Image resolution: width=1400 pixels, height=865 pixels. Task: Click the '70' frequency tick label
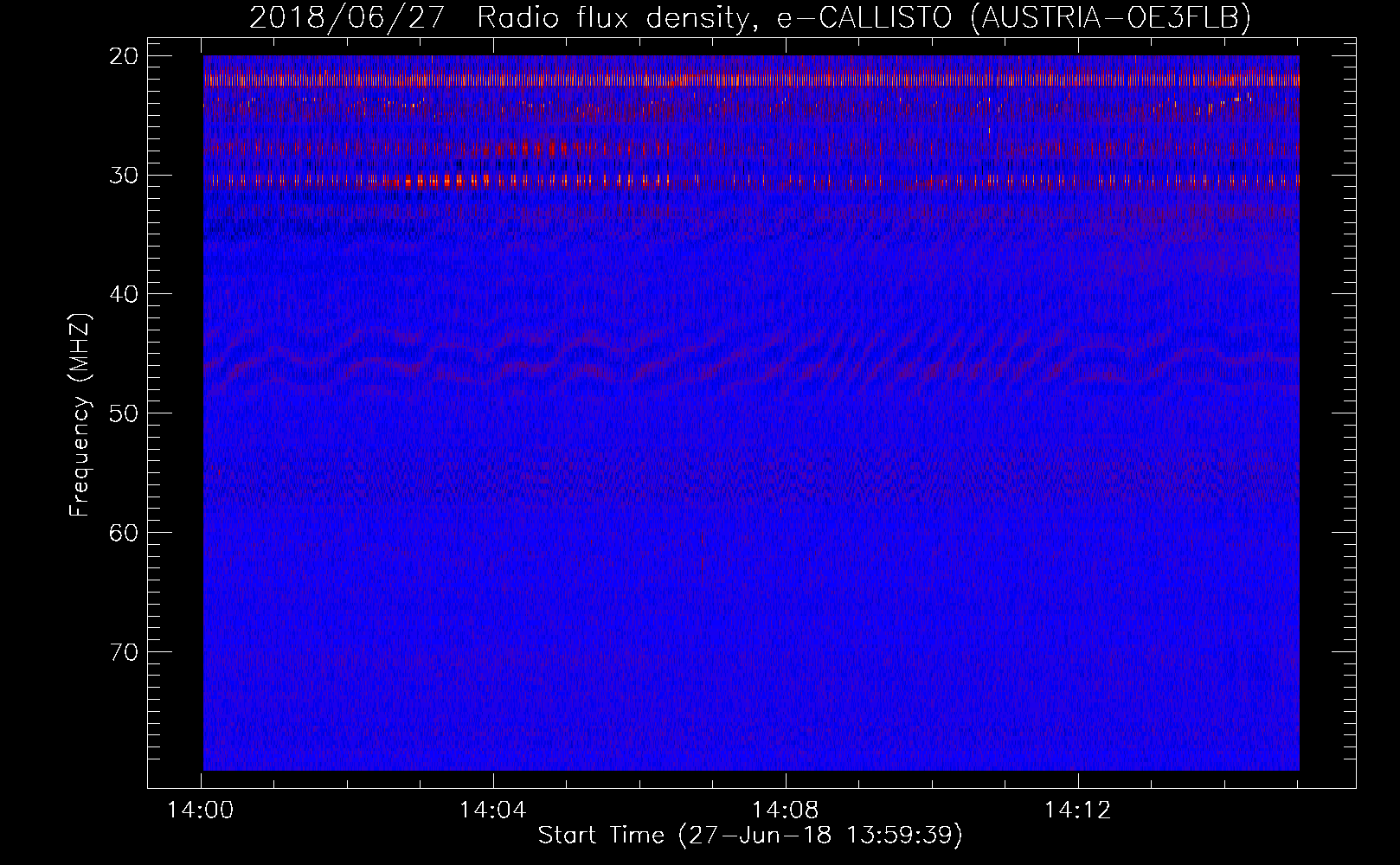pyautogui.click(x=125, y=651)
